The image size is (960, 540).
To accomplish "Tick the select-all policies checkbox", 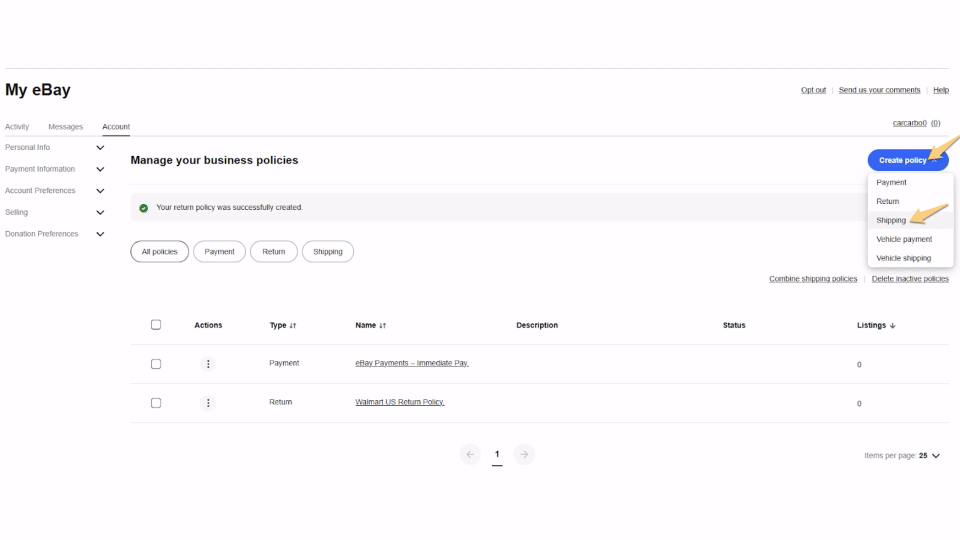I will [156, 325].
